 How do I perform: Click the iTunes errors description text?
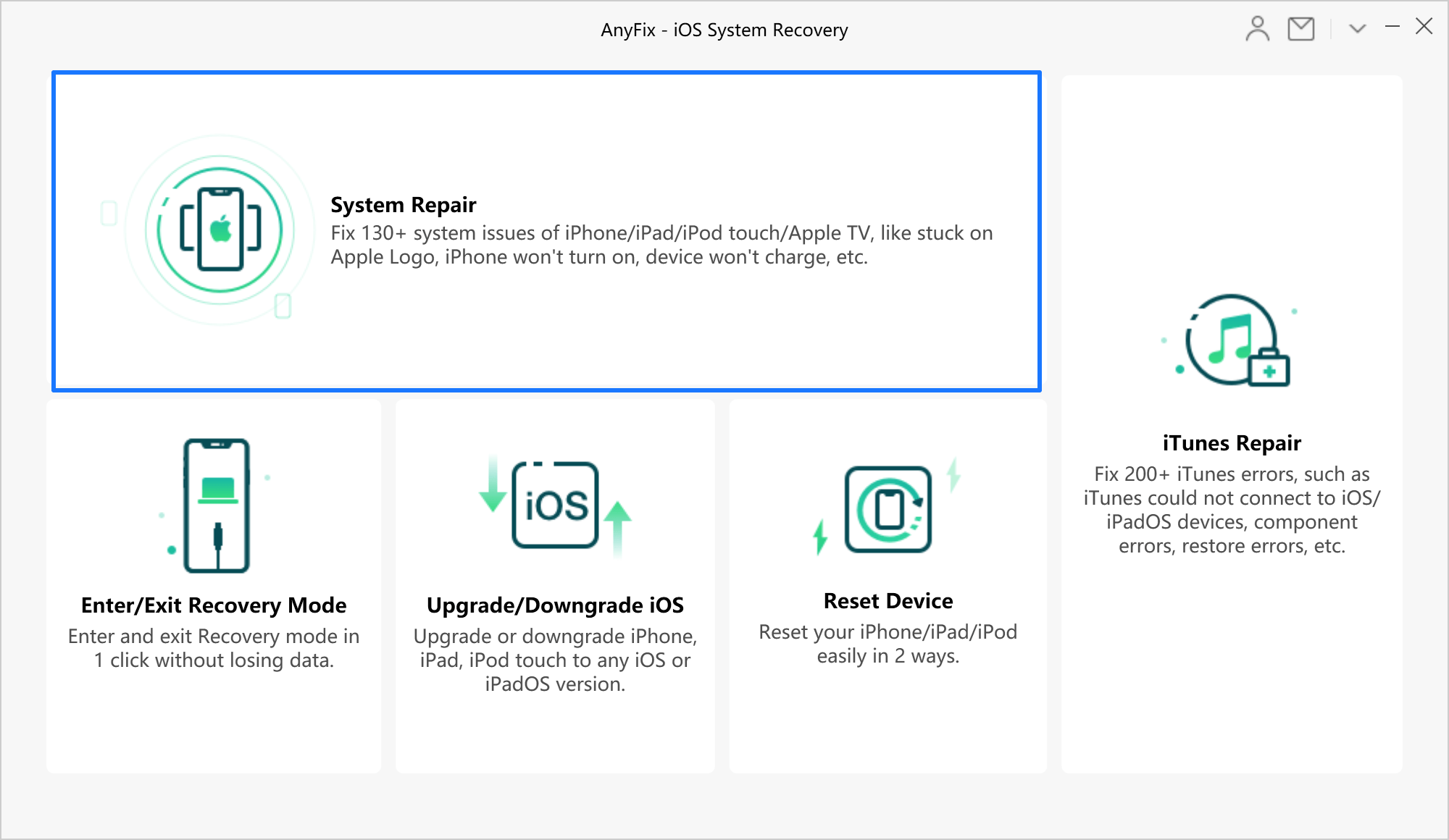(x=1232, y=510)
